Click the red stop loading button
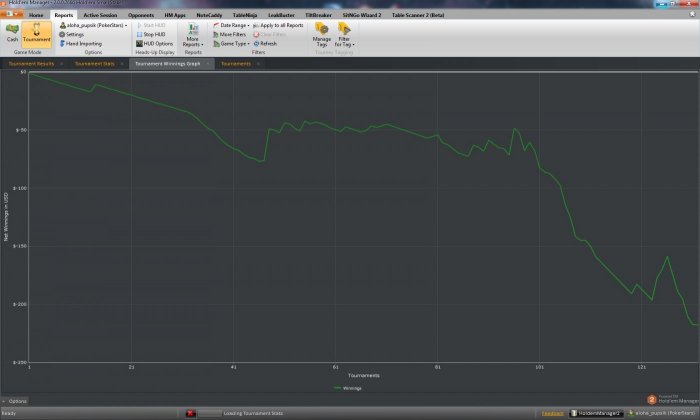 [190, 412]
